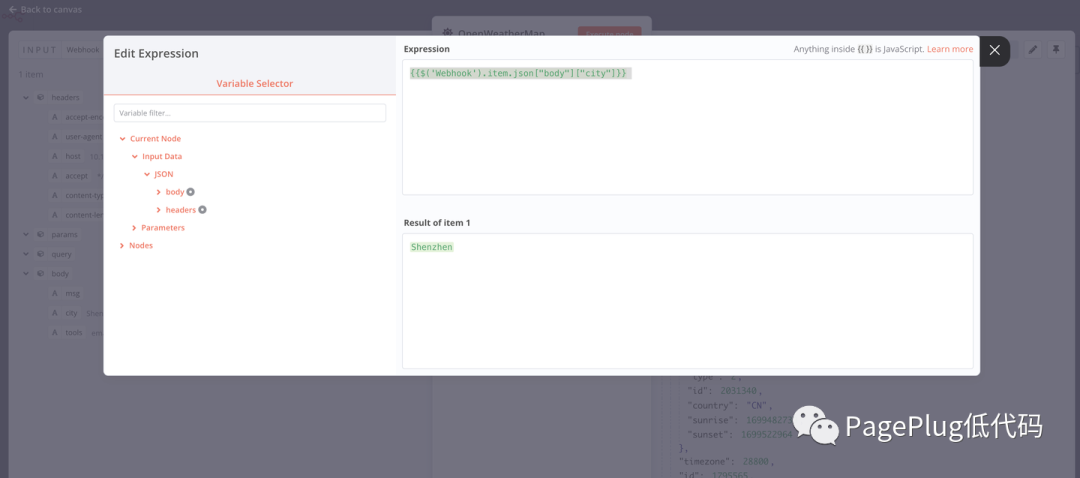Image resolution: width=1080 pixels, height=478 pixels.
Task: Click the string type icon beside accept
Action: point(55,176)
